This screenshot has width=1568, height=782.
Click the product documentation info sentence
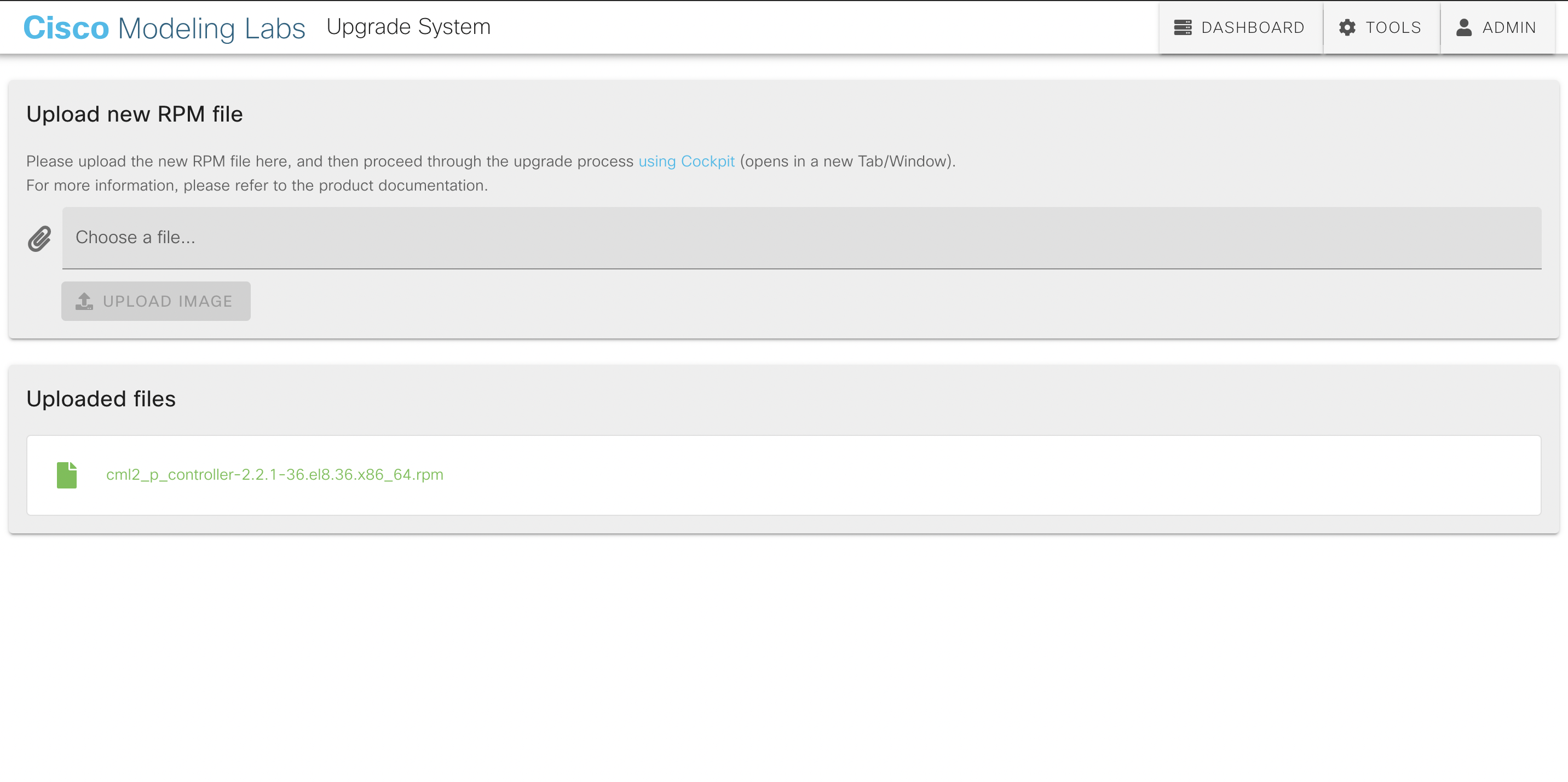tap(257, 185)
